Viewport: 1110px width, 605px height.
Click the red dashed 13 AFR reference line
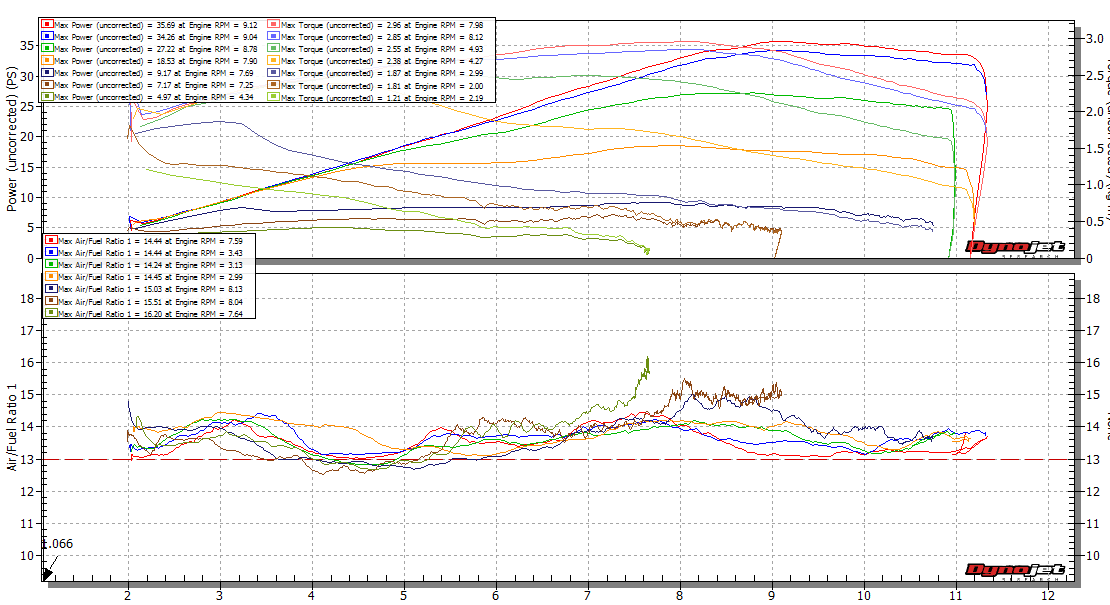pos(559,459)
